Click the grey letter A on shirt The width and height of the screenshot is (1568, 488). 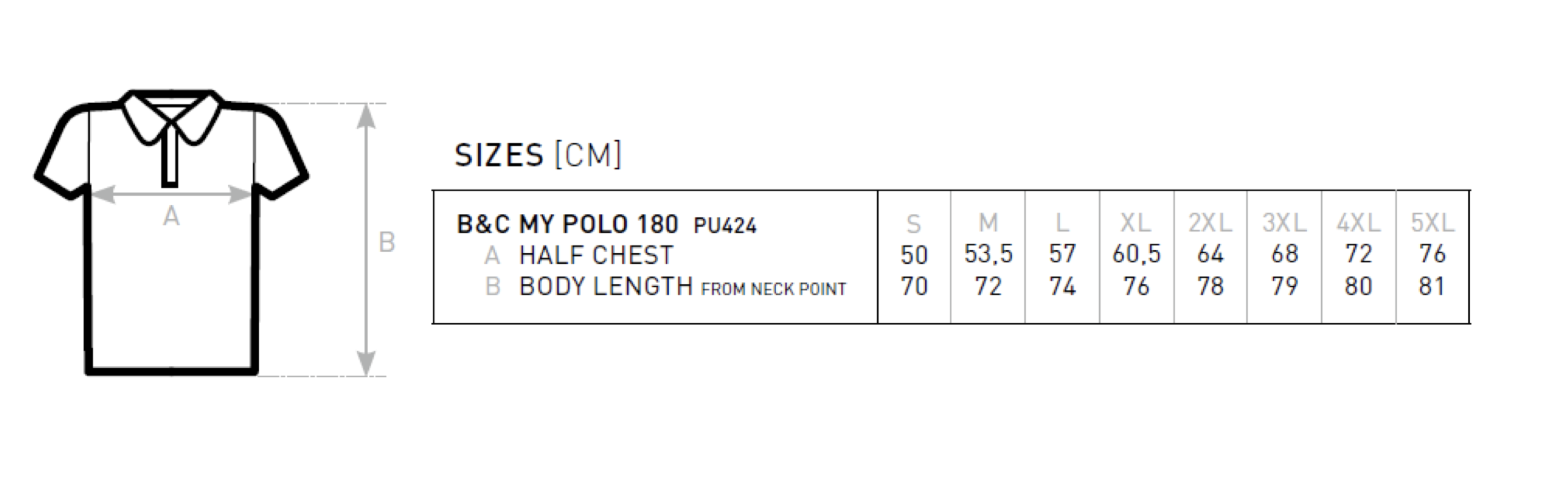point(171,216)
